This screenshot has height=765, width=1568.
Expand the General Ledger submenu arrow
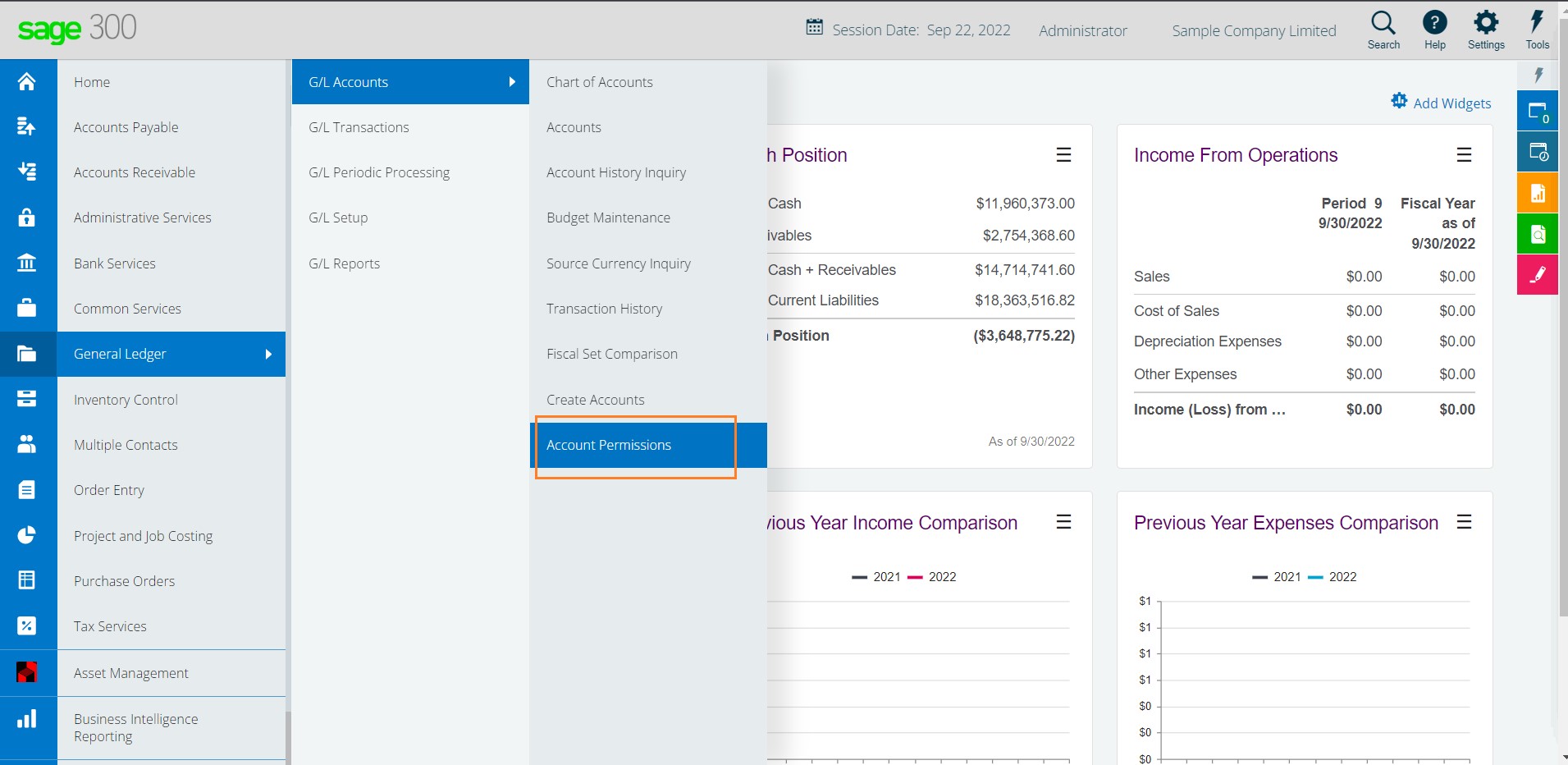(x=268, y=354)
